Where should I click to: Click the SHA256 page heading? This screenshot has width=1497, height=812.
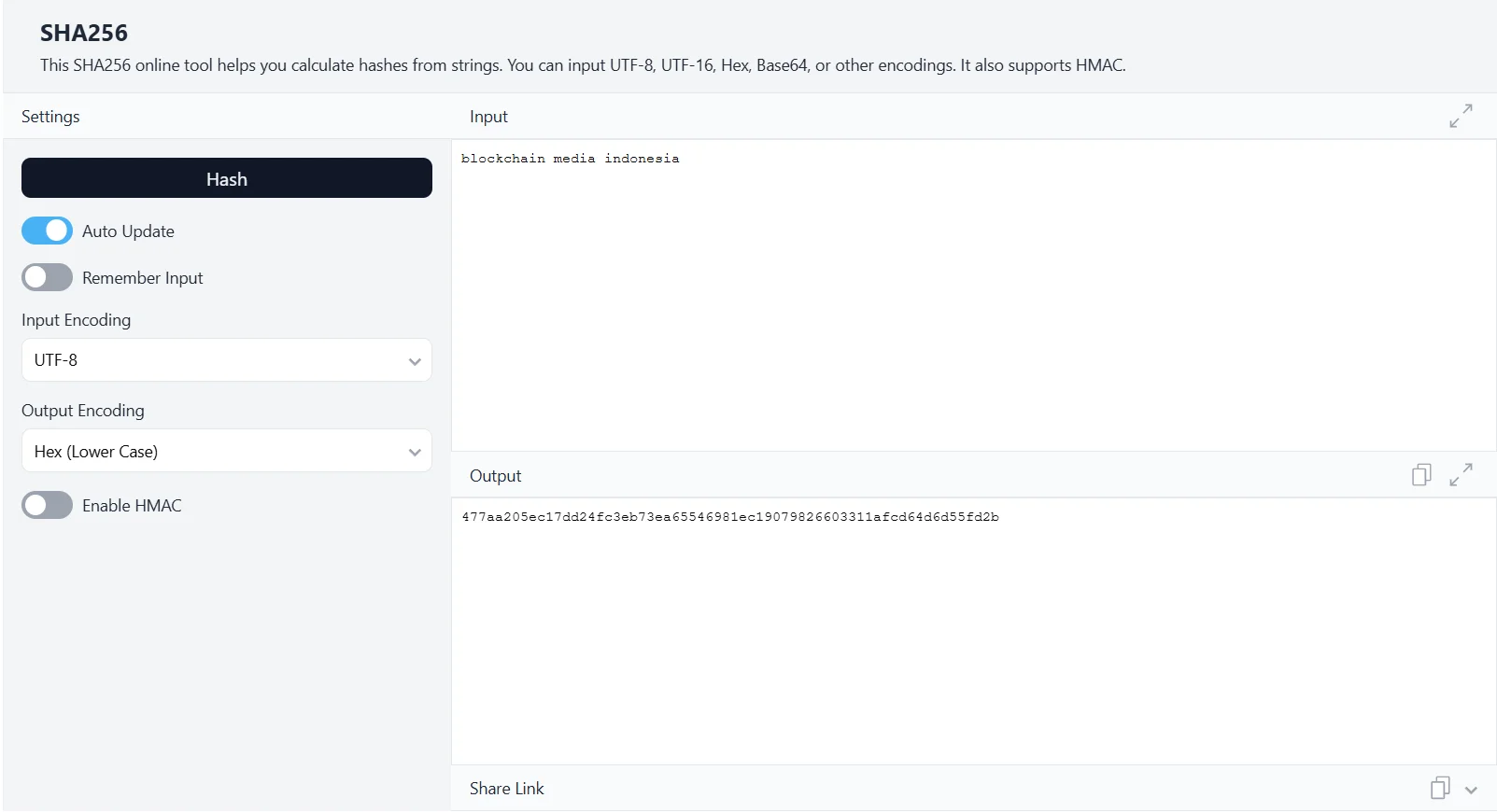tap(84, 34)
